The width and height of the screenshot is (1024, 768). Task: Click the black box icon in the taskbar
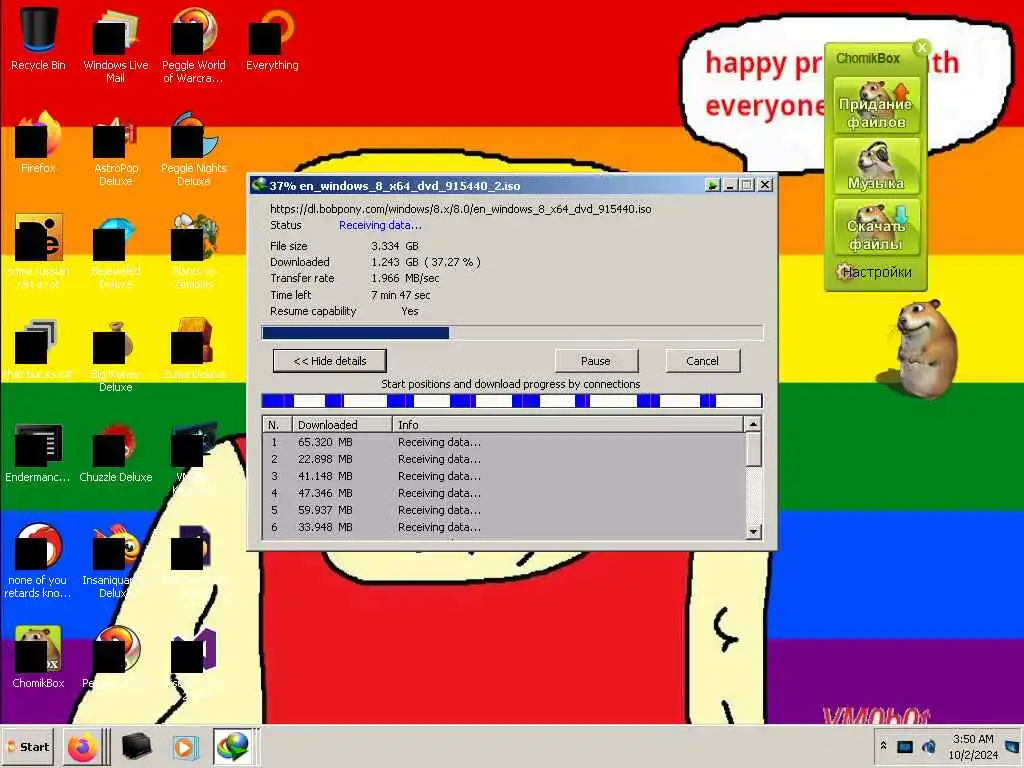point(136,746)
